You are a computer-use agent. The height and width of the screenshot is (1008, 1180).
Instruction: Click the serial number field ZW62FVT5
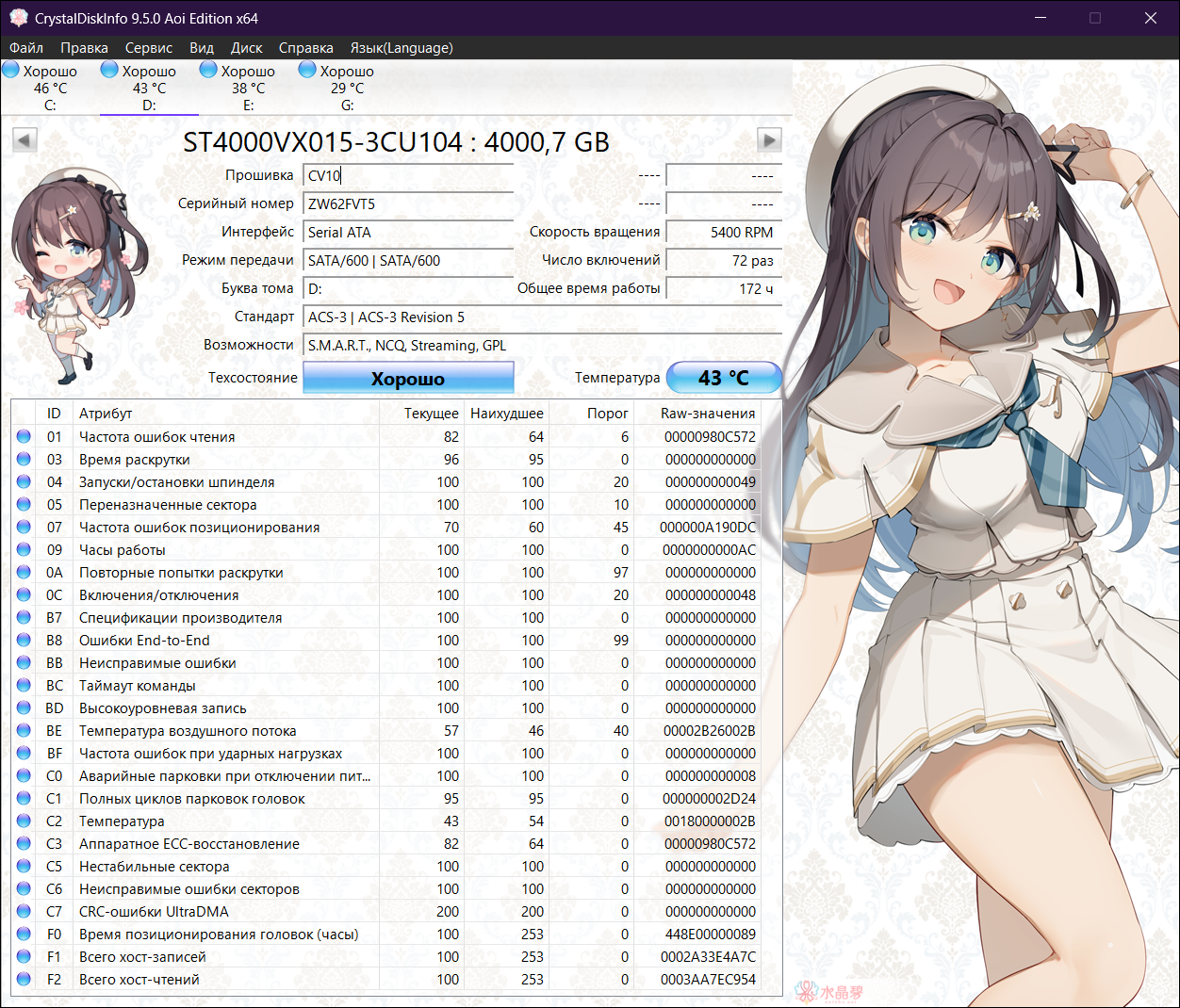[x=408, y=203]
